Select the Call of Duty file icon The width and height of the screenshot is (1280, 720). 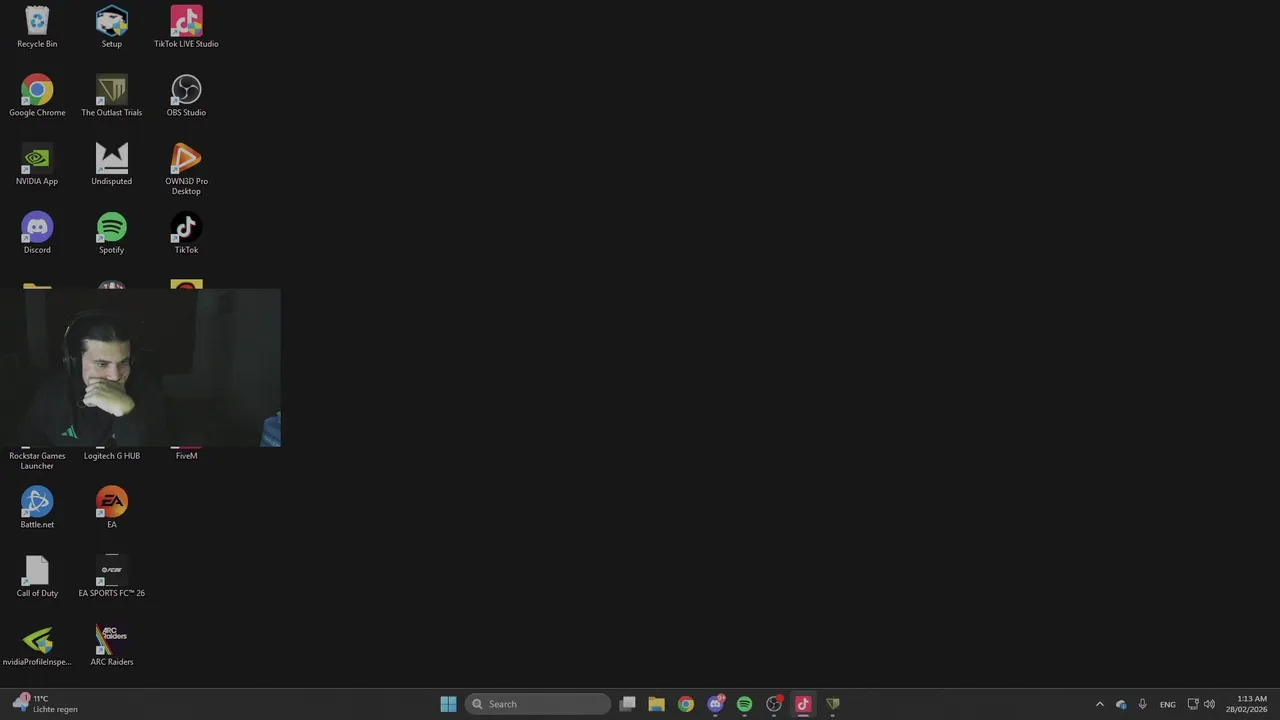[x=37, y=577]
